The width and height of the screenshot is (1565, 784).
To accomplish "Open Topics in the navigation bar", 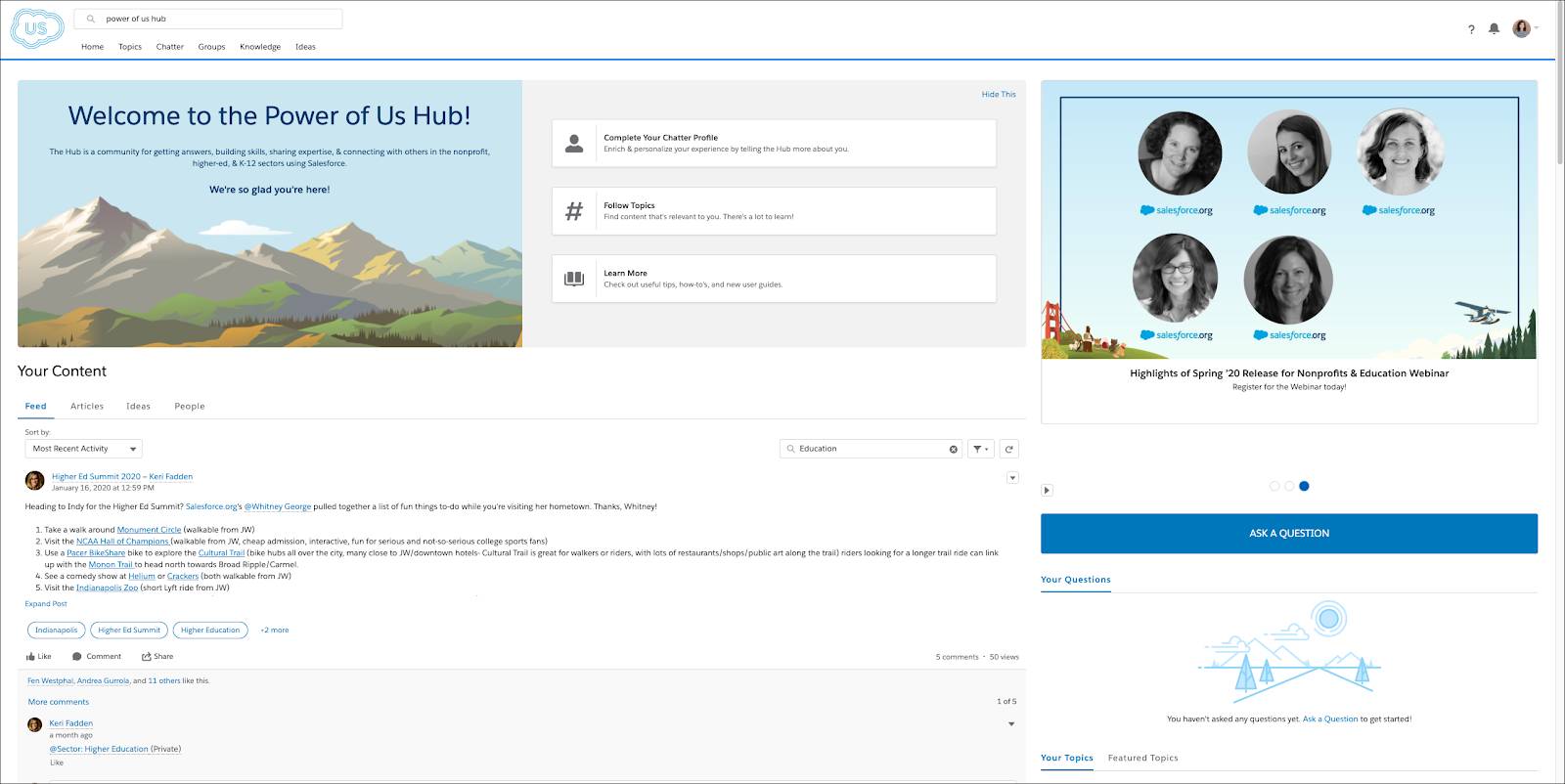I will tap(130, 47).
